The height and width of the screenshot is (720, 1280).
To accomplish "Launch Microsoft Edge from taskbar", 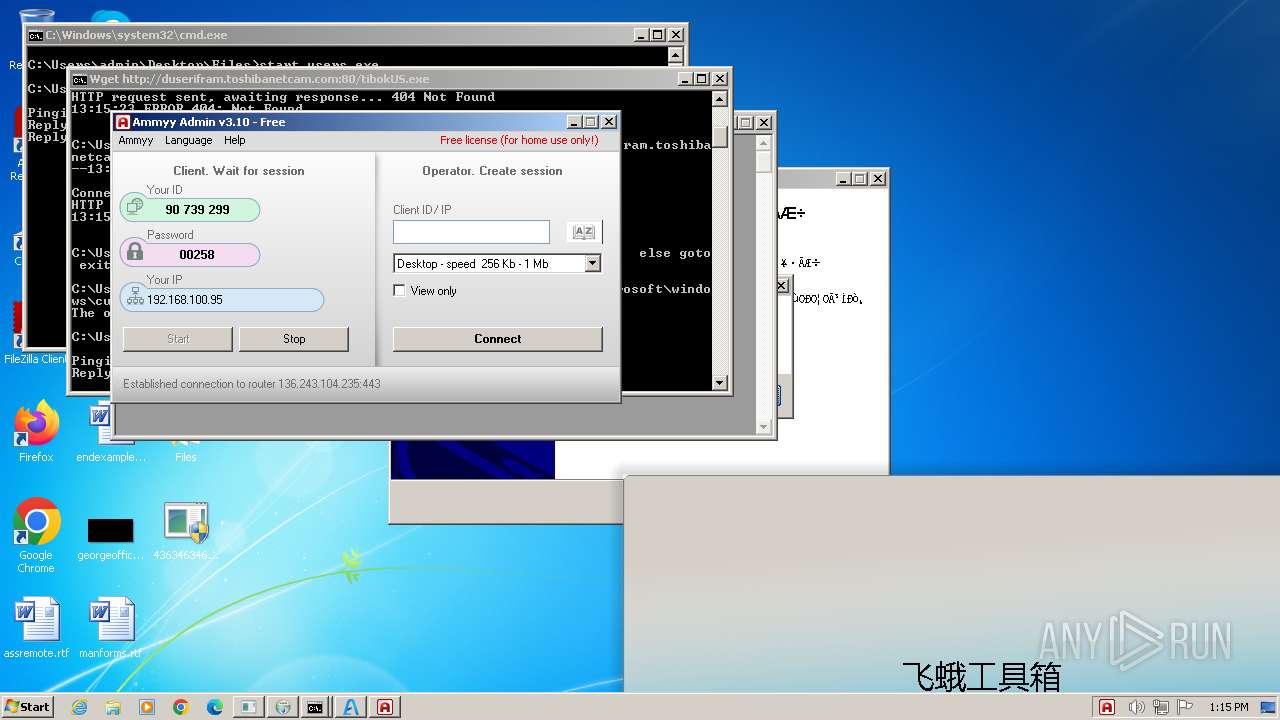I will pos(215,707).
